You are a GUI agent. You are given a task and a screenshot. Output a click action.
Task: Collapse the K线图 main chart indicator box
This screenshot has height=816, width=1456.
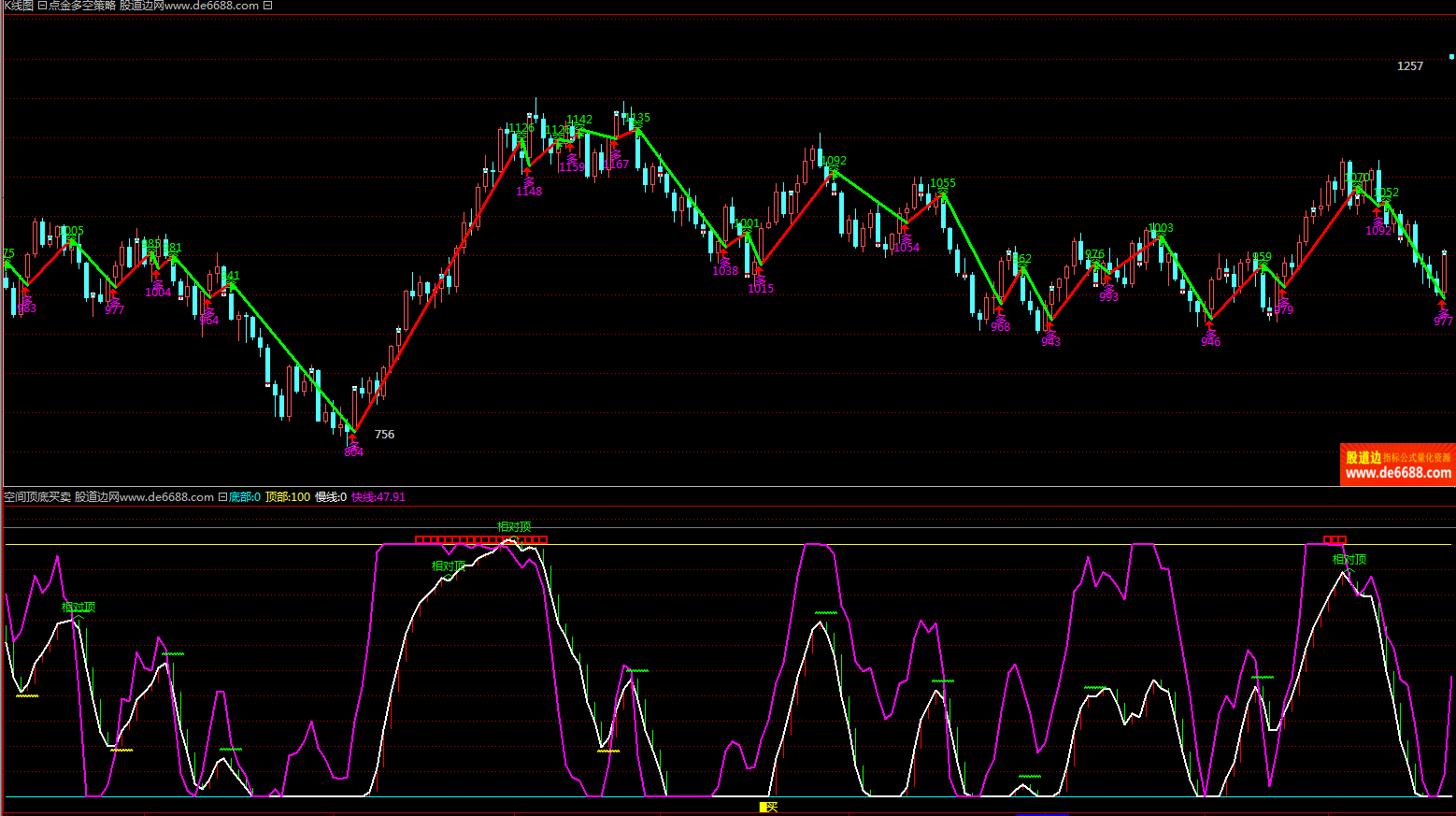click(42, 6)
